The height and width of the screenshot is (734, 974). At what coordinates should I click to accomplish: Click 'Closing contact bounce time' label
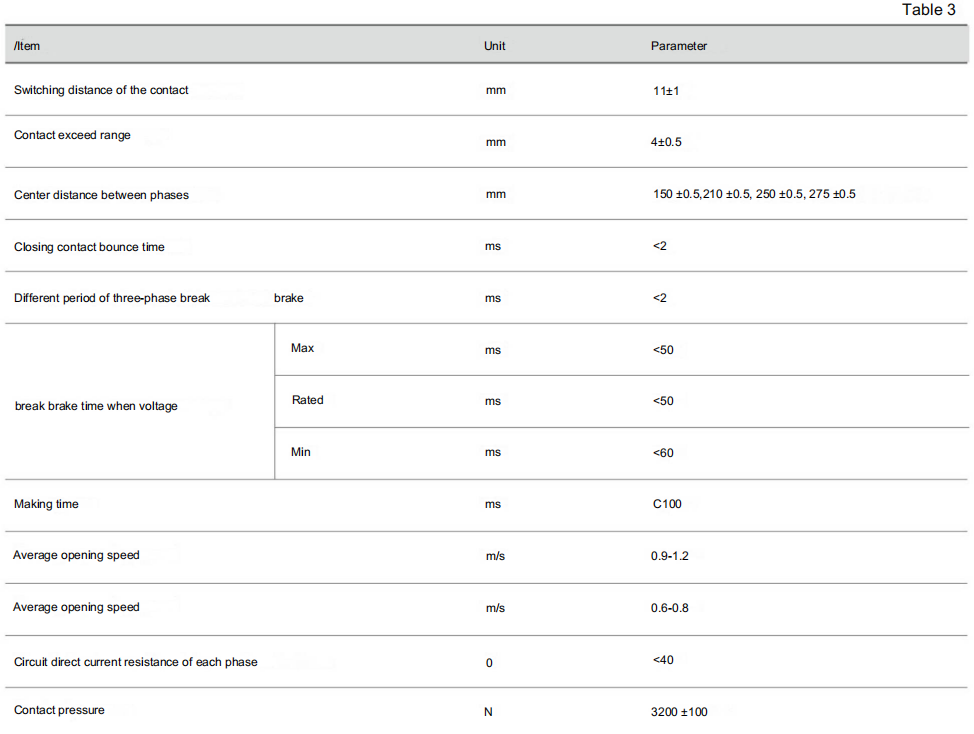tap(89, 247)
